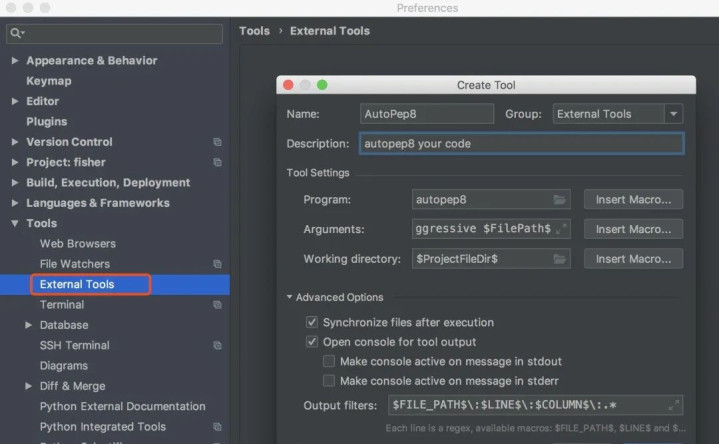Image resolution: width=719 pixels, height=444 pixels.
Task: Uncheck Open console for tool output
Action: 312,342
